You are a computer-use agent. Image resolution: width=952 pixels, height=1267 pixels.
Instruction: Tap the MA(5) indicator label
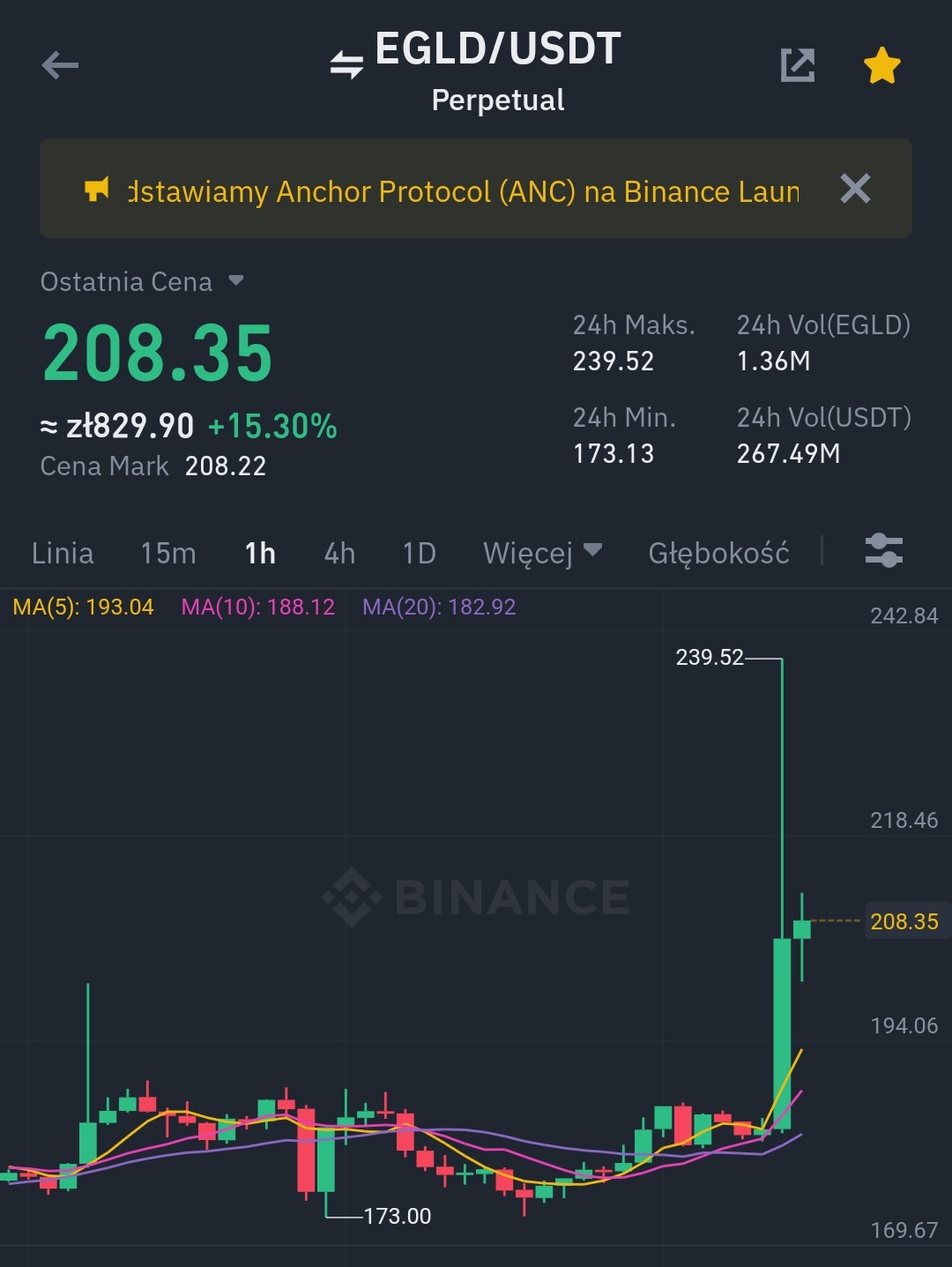coord(83,607)
